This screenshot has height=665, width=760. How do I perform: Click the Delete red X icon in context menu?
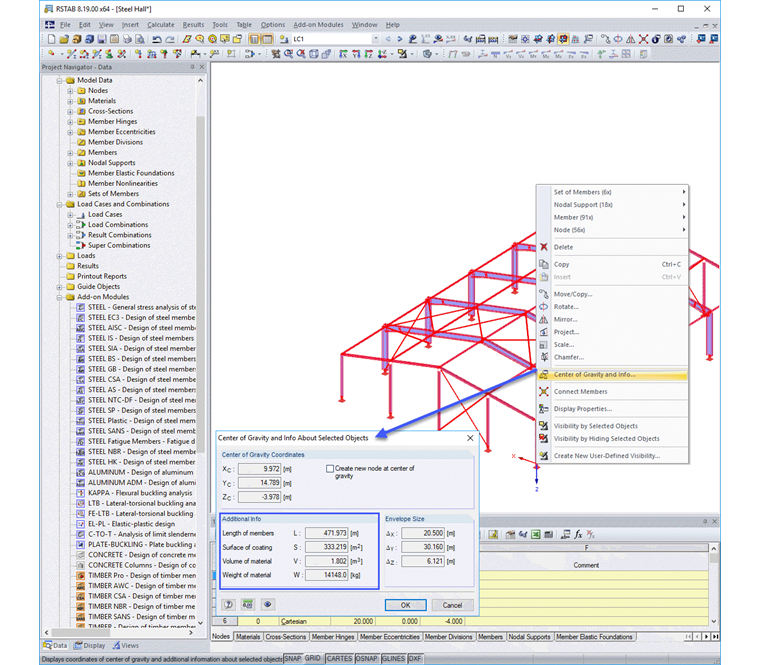click(x=544, y=247)
